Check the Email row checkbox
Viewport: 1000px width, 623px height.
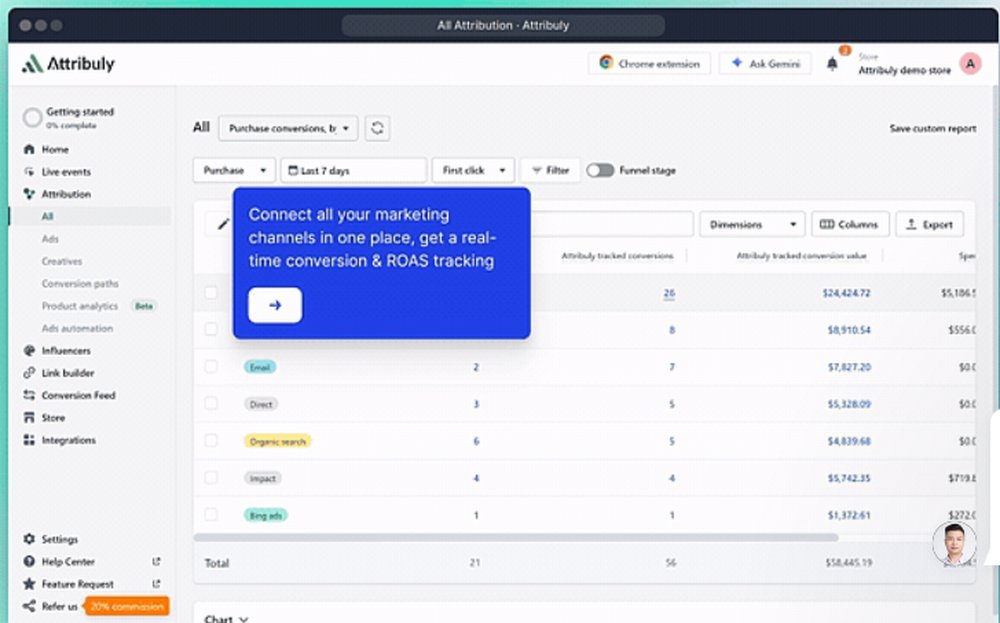tap(211, 367)
